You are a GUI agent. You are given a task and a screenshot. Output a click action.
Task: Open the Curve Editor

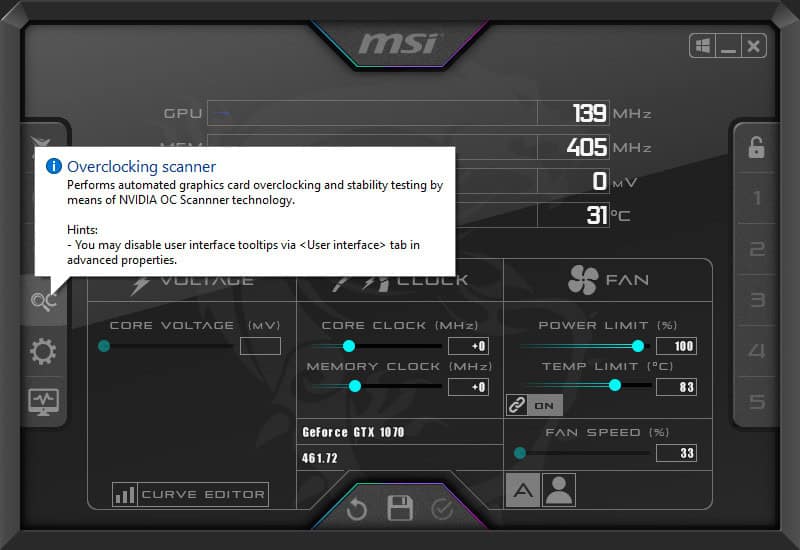point(190,494)
